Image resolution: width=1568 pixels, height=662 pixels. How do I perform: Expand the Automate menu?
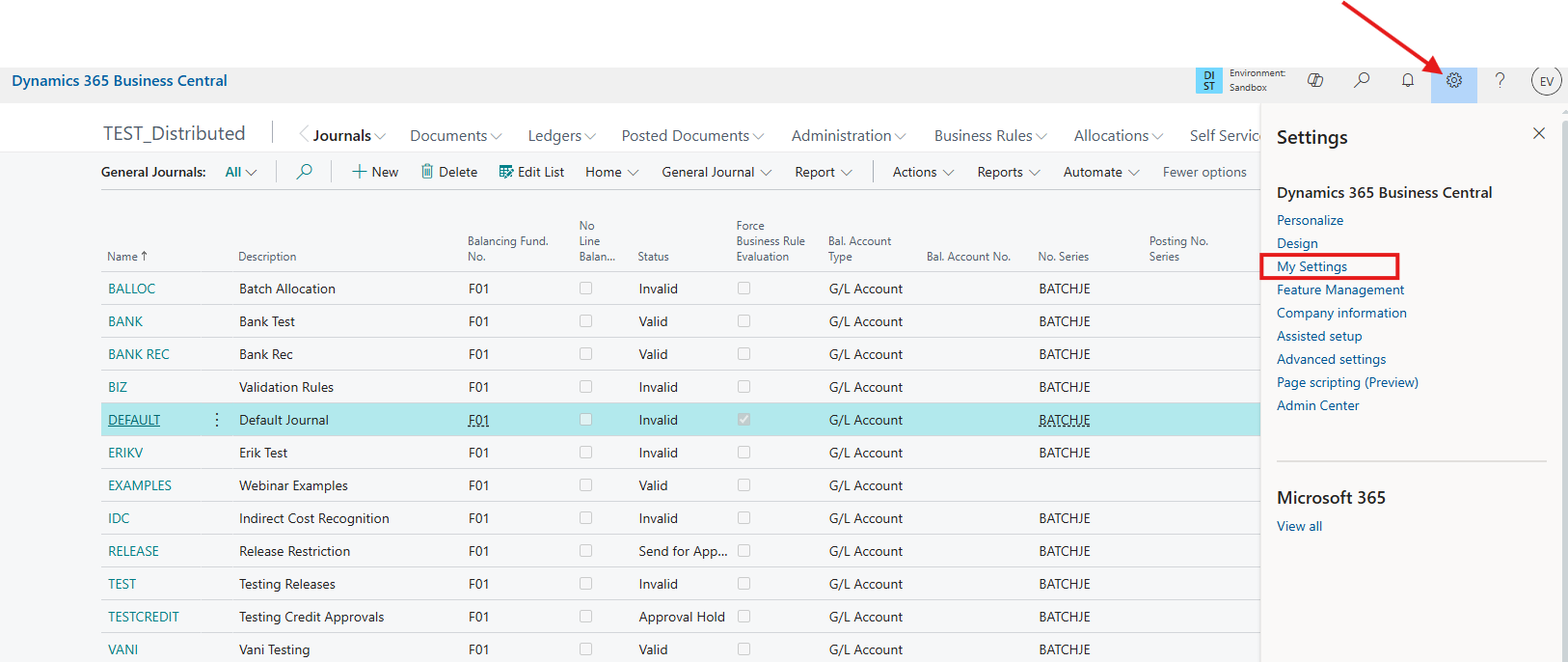click(1101, 172)
